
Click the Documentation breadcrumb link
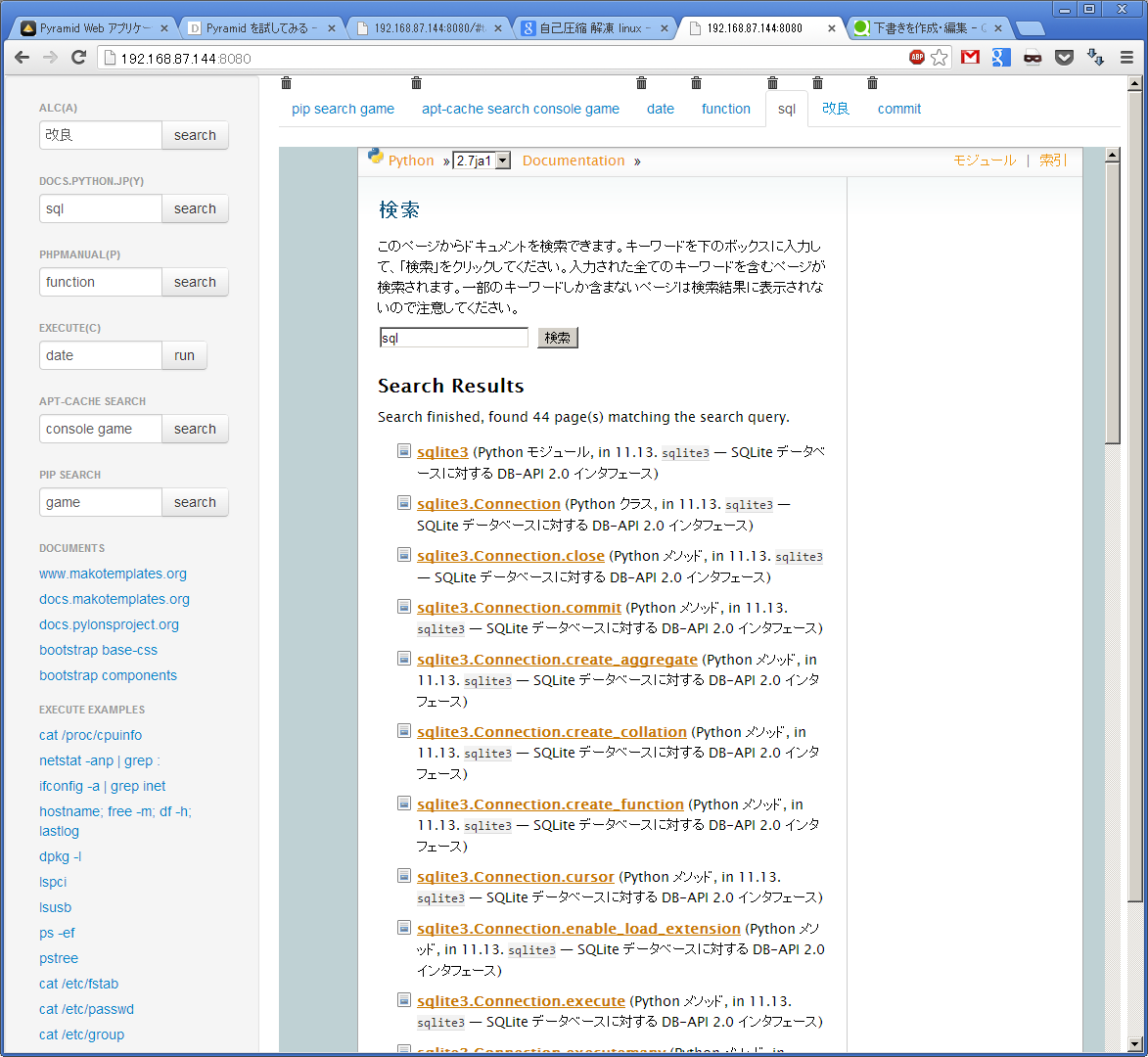[x=574, y=161]
